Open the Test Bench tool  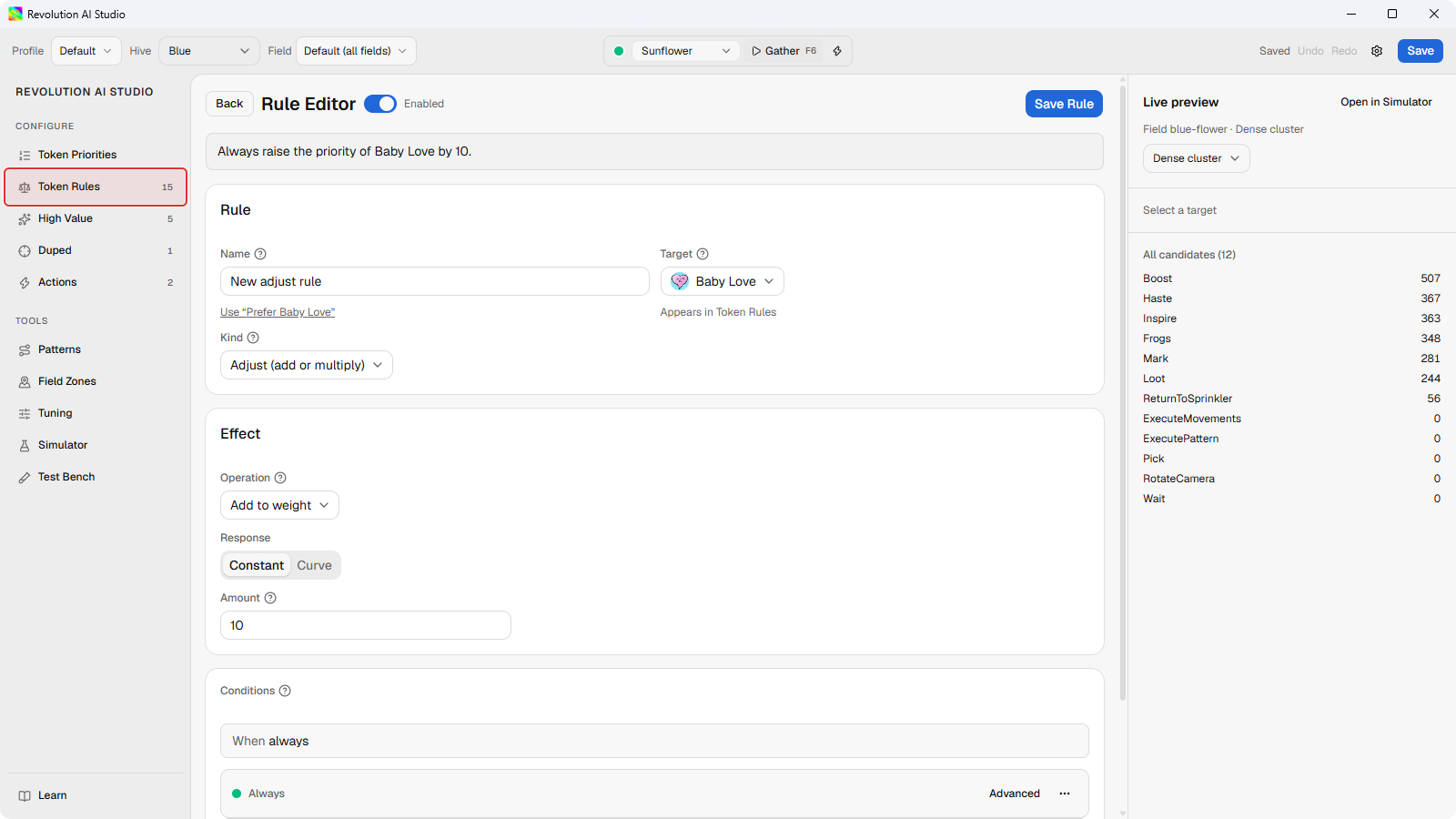96,477
